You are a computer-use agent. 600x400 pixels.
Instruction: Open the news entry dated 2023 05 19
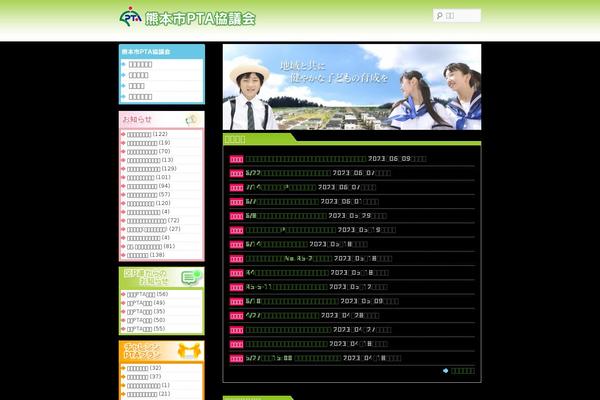click(291, 230)
